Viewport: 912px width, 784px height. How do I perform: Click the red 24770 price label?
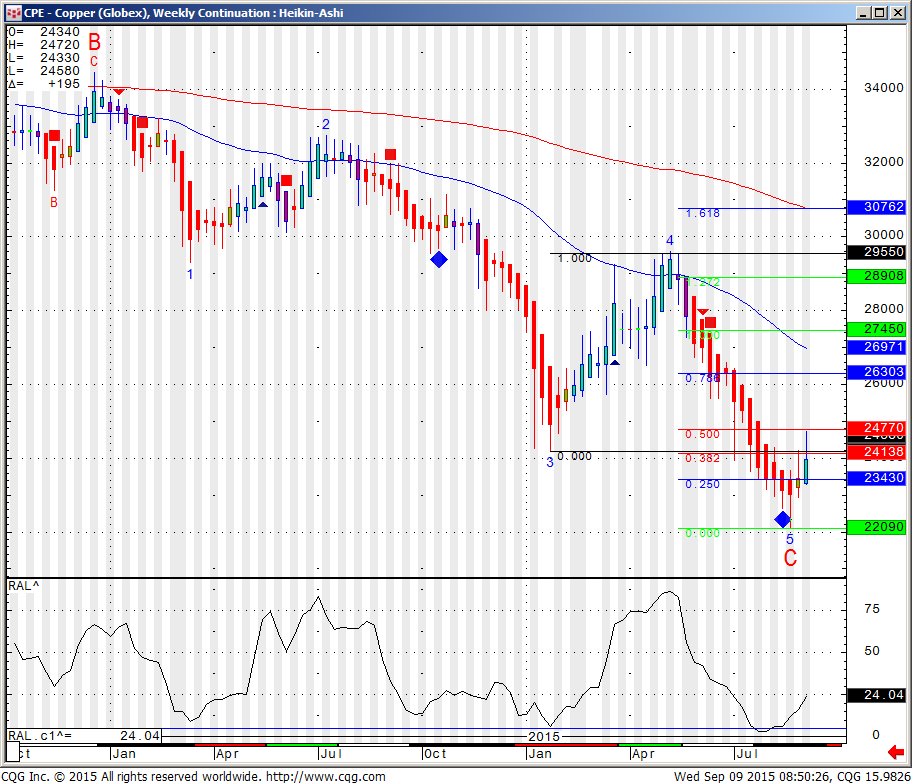click(875, 428)
